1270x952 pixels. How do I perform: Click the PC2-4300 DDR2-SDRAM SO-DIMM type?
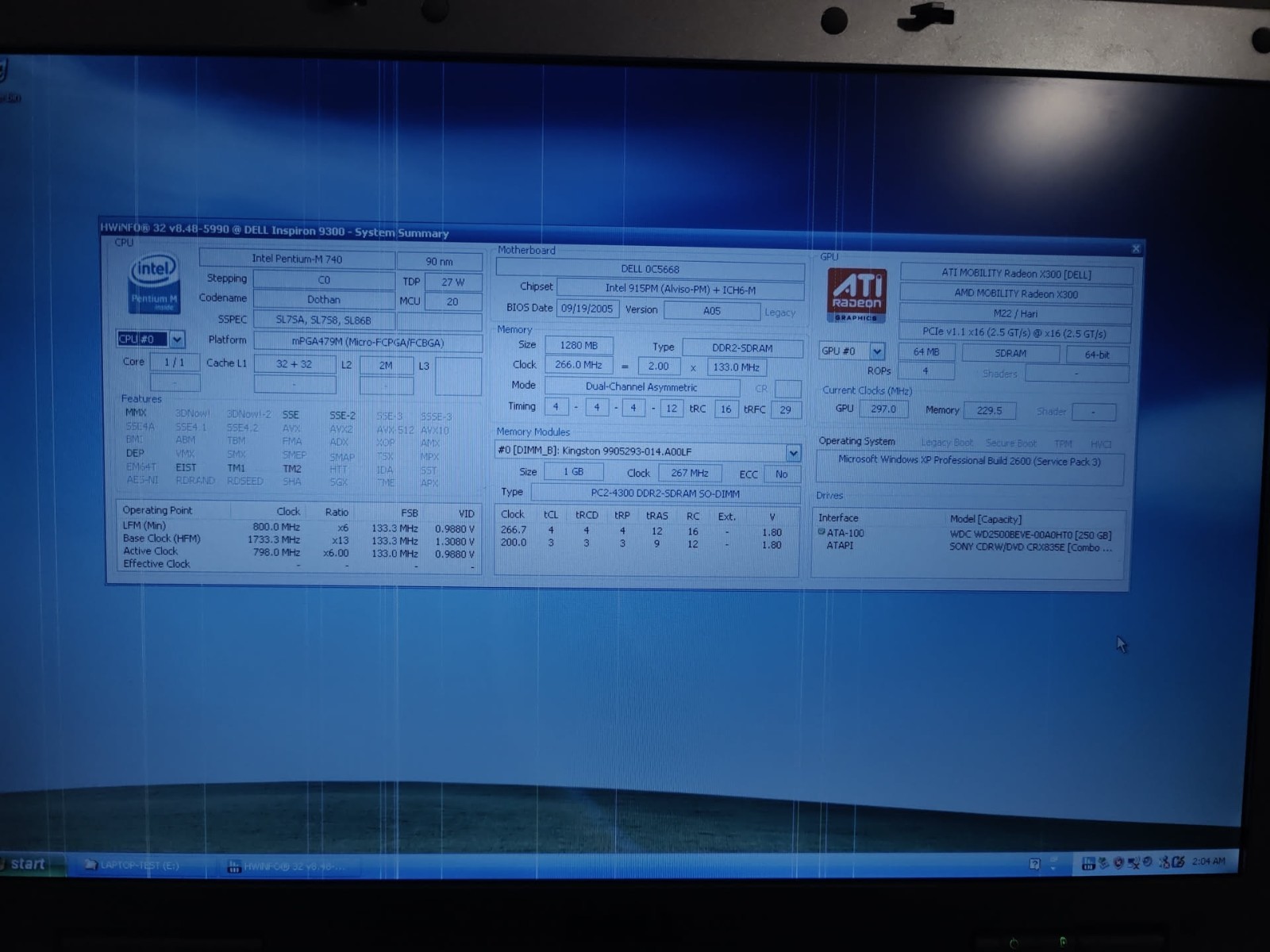click(x=665, y=493)
